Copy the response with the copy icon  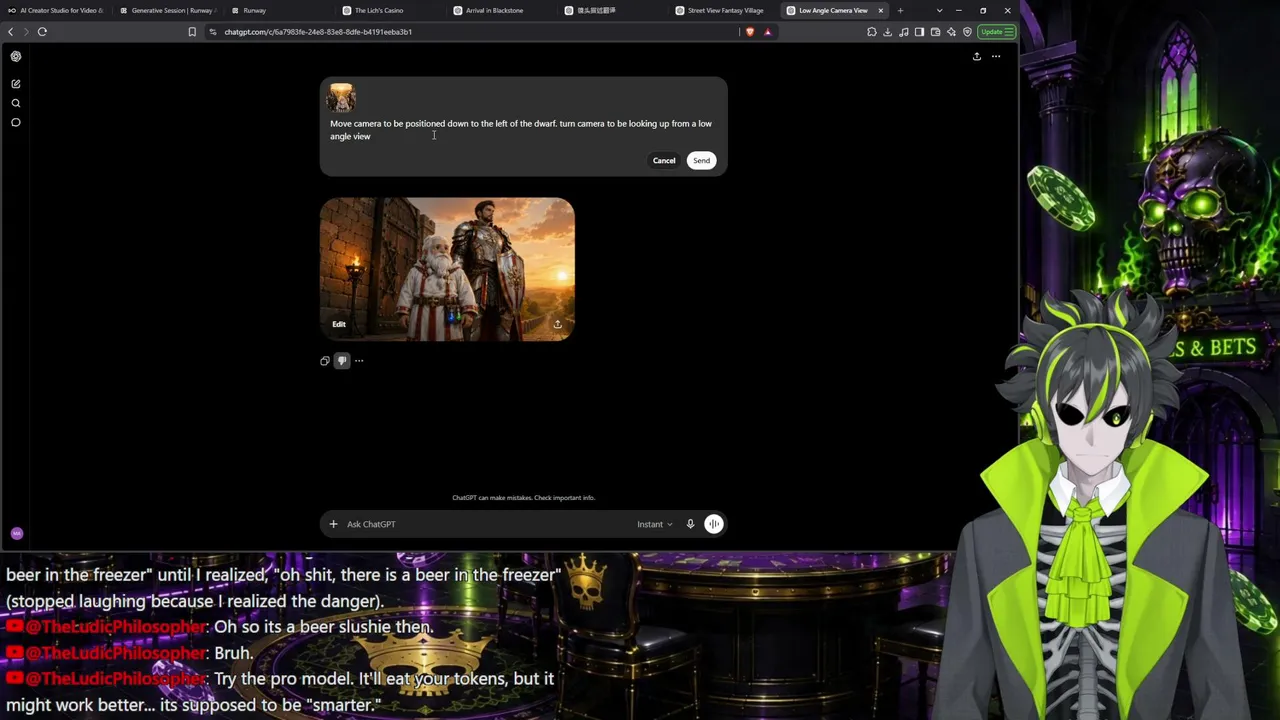pyautogui.click(x=325, y=361)
